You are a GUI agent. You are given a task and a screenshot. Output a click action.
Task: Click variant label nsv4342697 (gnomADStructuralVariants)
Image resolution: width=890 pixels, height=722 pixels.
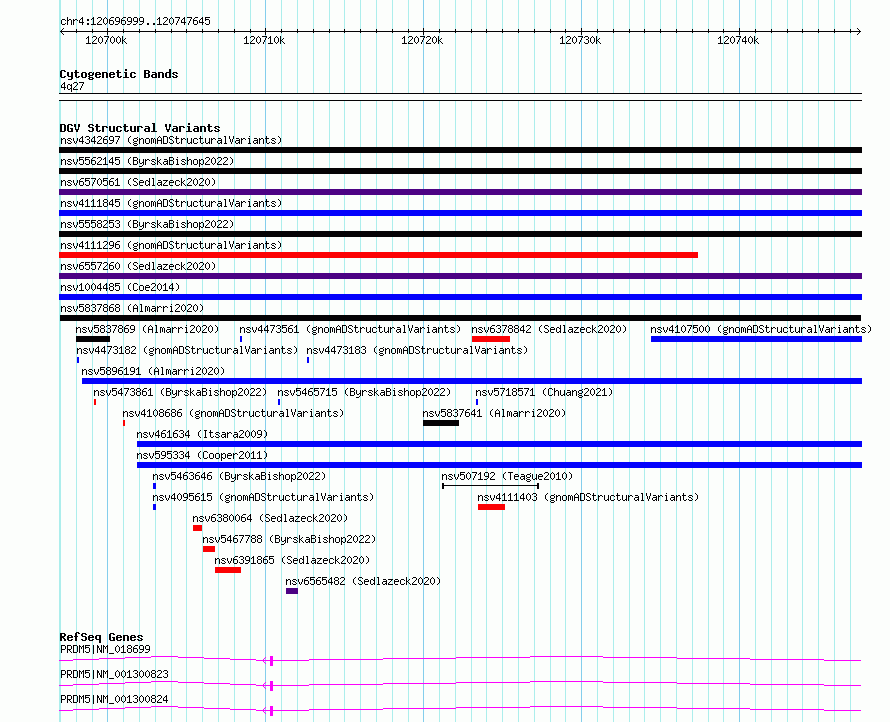point(171,140)
